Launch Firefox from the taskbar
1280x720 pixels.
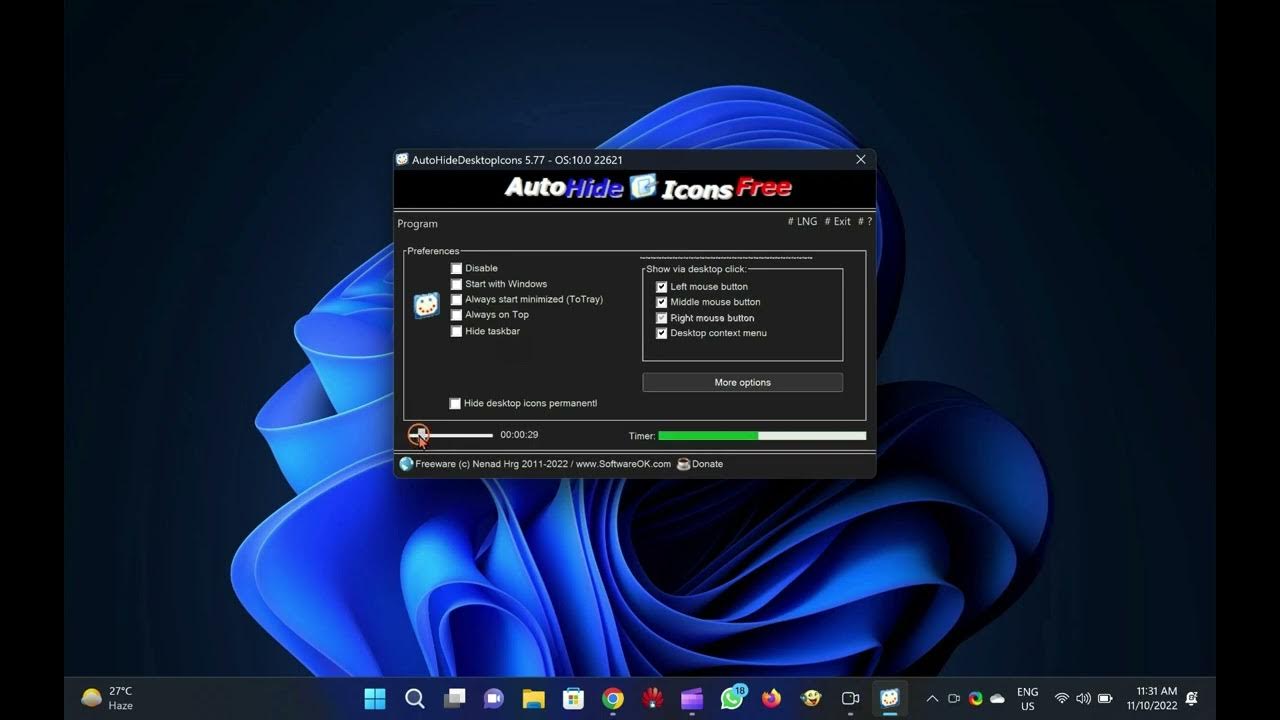point(771,698)
